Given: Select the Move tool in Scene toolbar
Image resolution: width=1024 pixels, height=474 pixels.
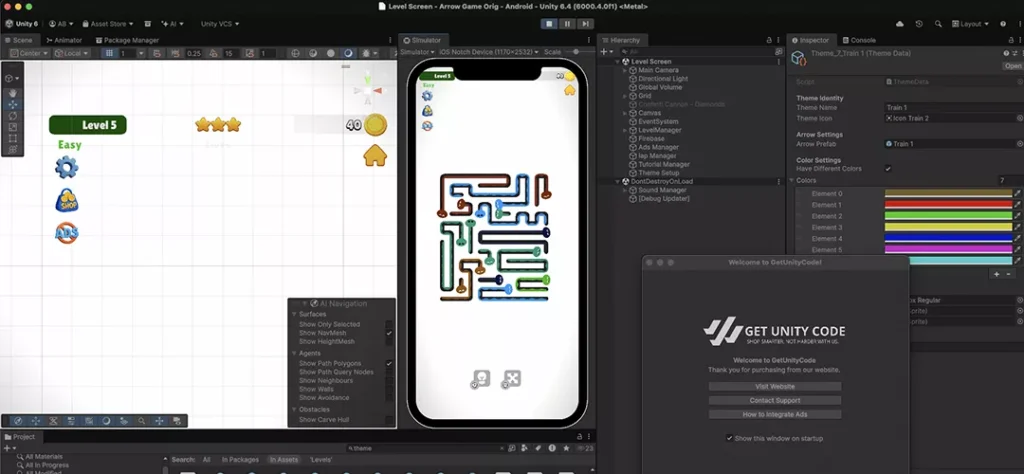Looking at the screenshot, I should pyautogui.click(x=12, y=104).
